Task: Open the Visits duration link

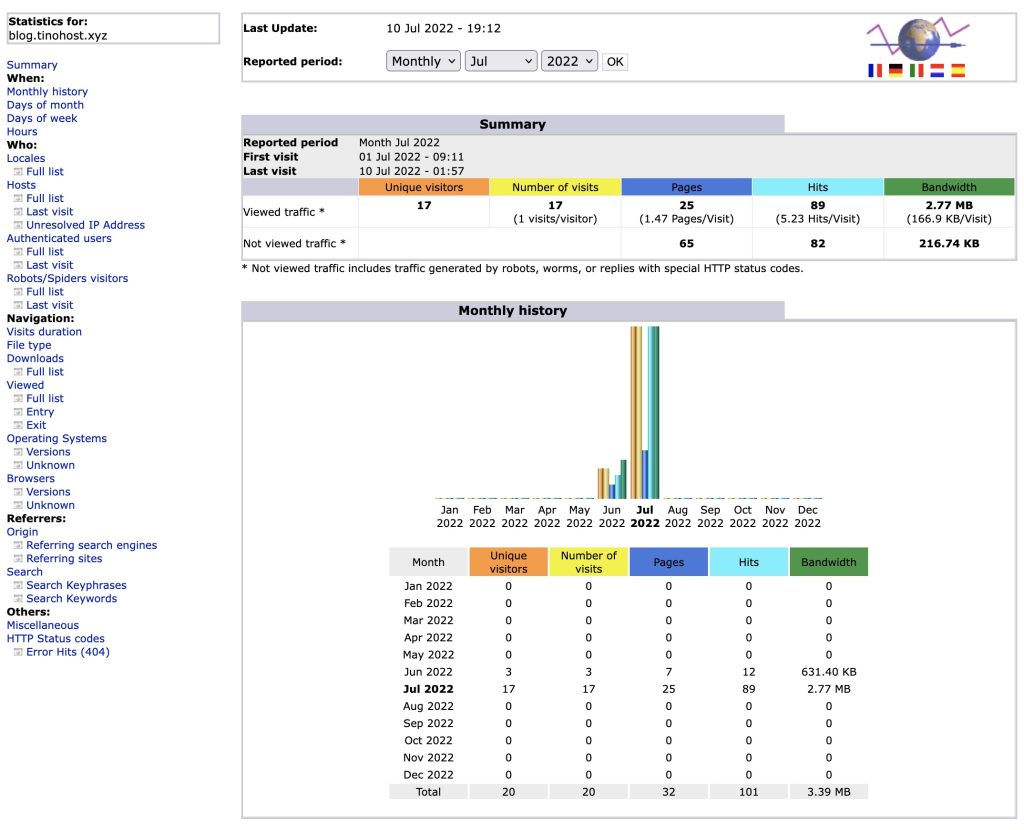Action: (x=44, y=332)
